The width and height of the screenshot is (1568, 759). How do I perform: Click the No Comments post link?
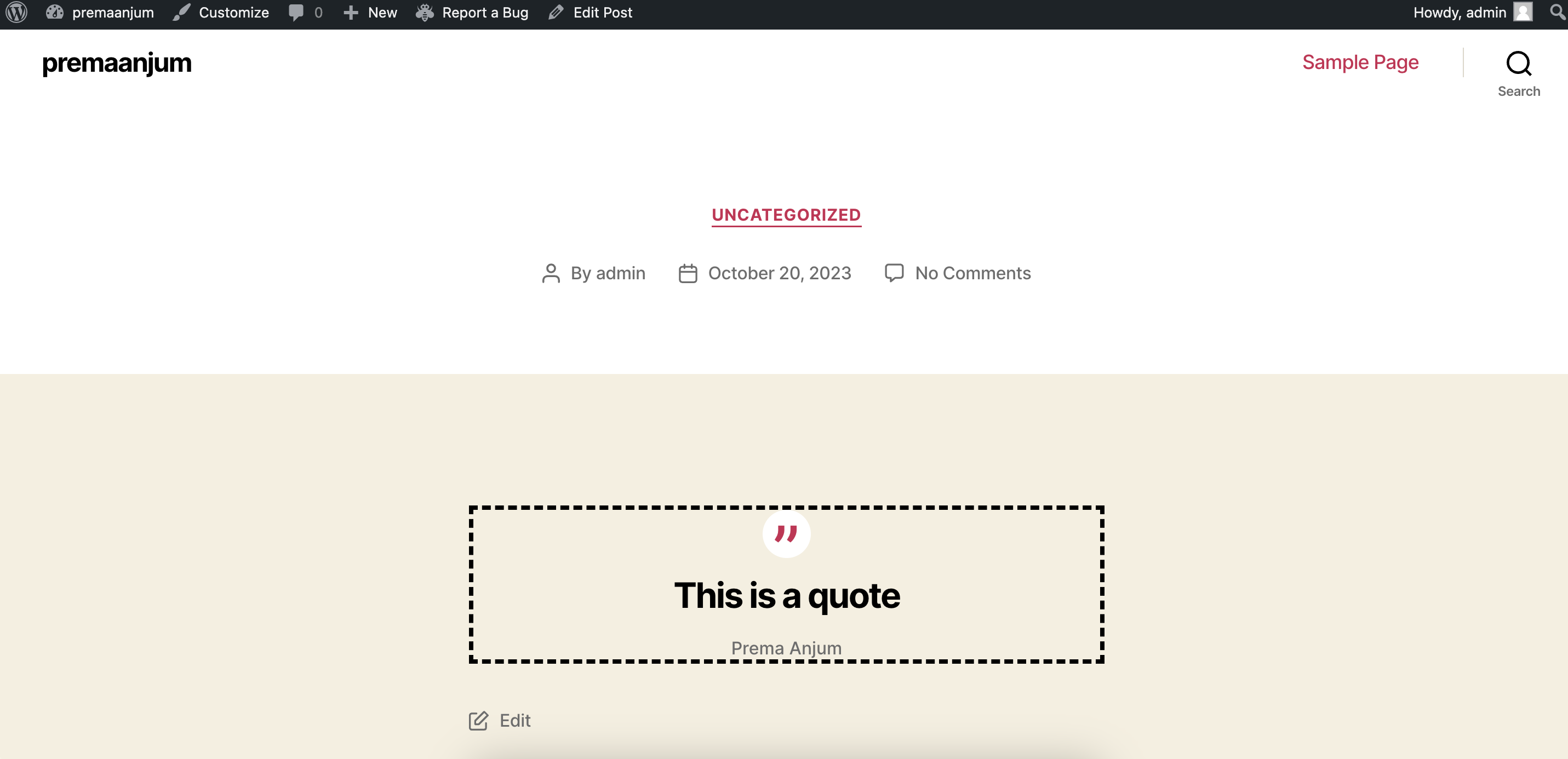(x=973, y=273)
